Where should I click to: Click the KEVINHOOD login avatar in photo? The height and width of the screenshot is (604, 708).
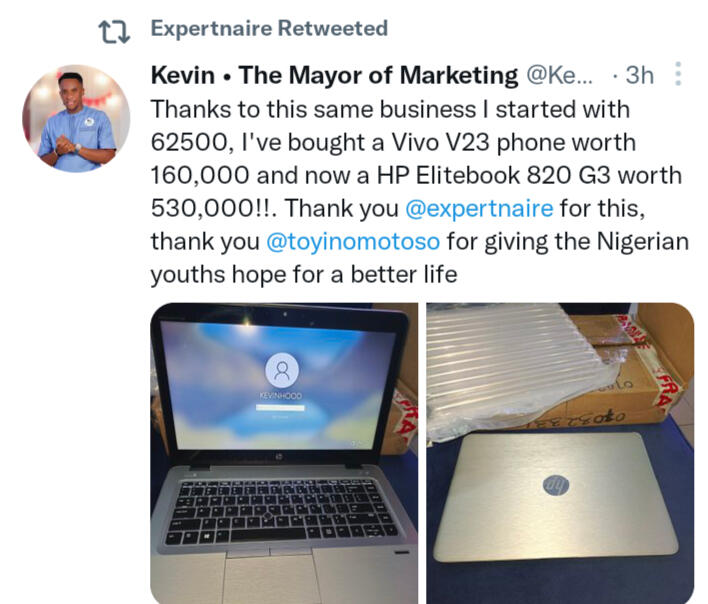coord(282,370)
